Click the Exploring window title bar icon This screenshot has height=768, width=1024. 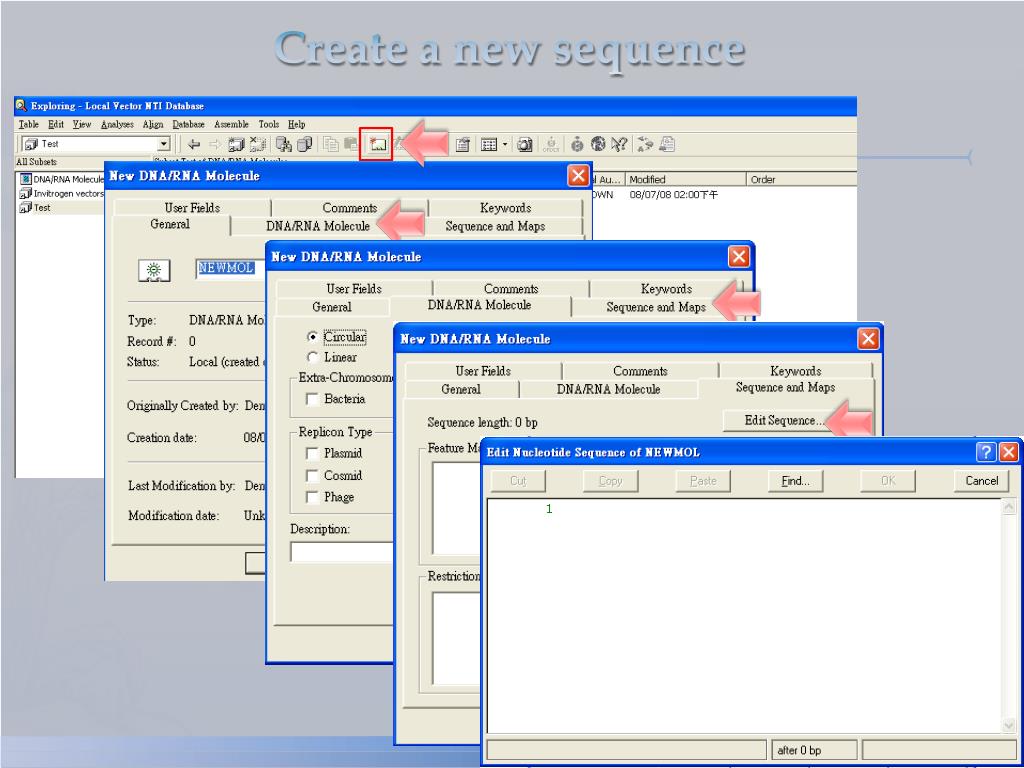click(x=21, y=106)
